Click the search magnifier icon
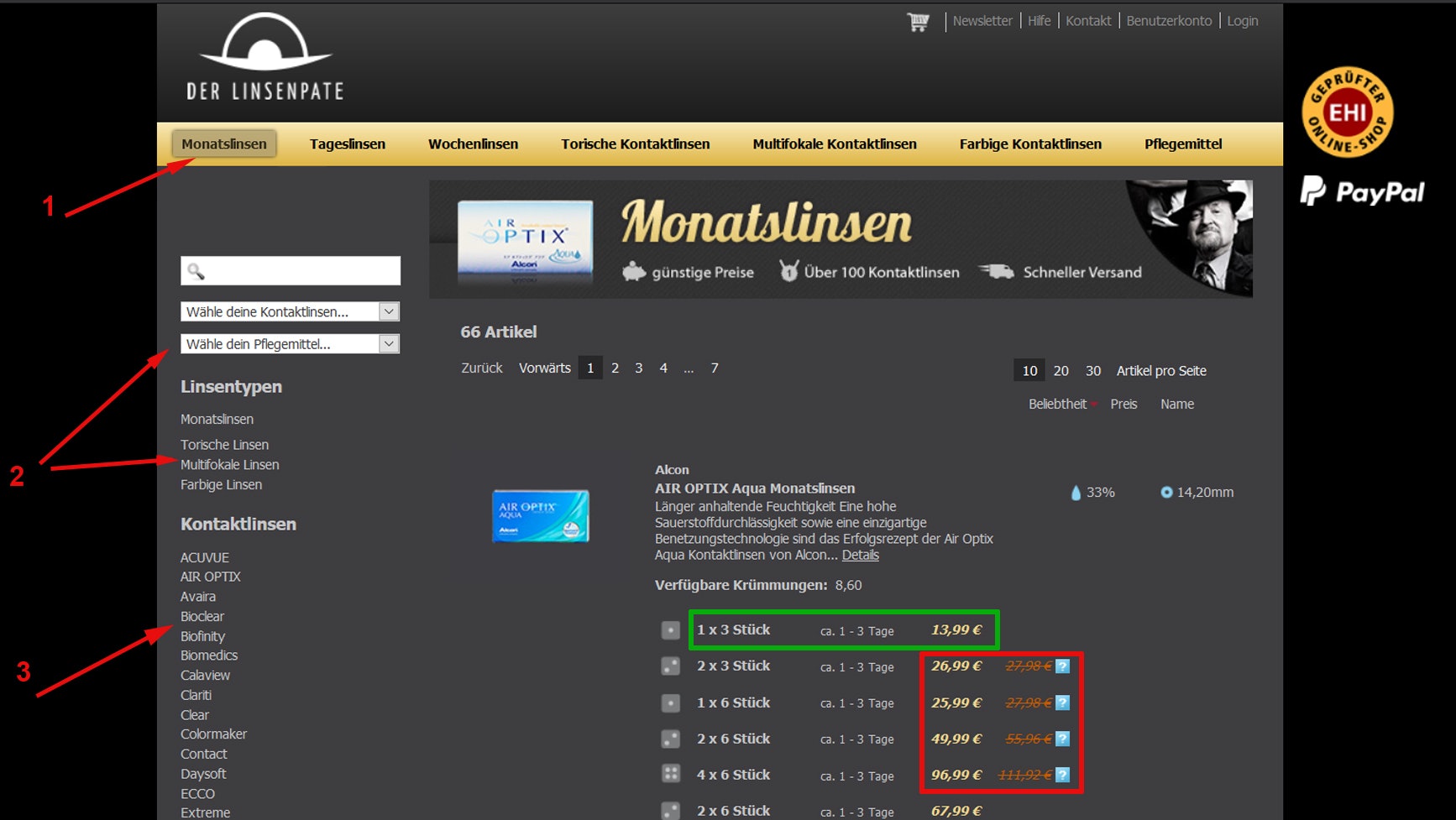Screen dimensions: 1456x820 click(196, 271)
